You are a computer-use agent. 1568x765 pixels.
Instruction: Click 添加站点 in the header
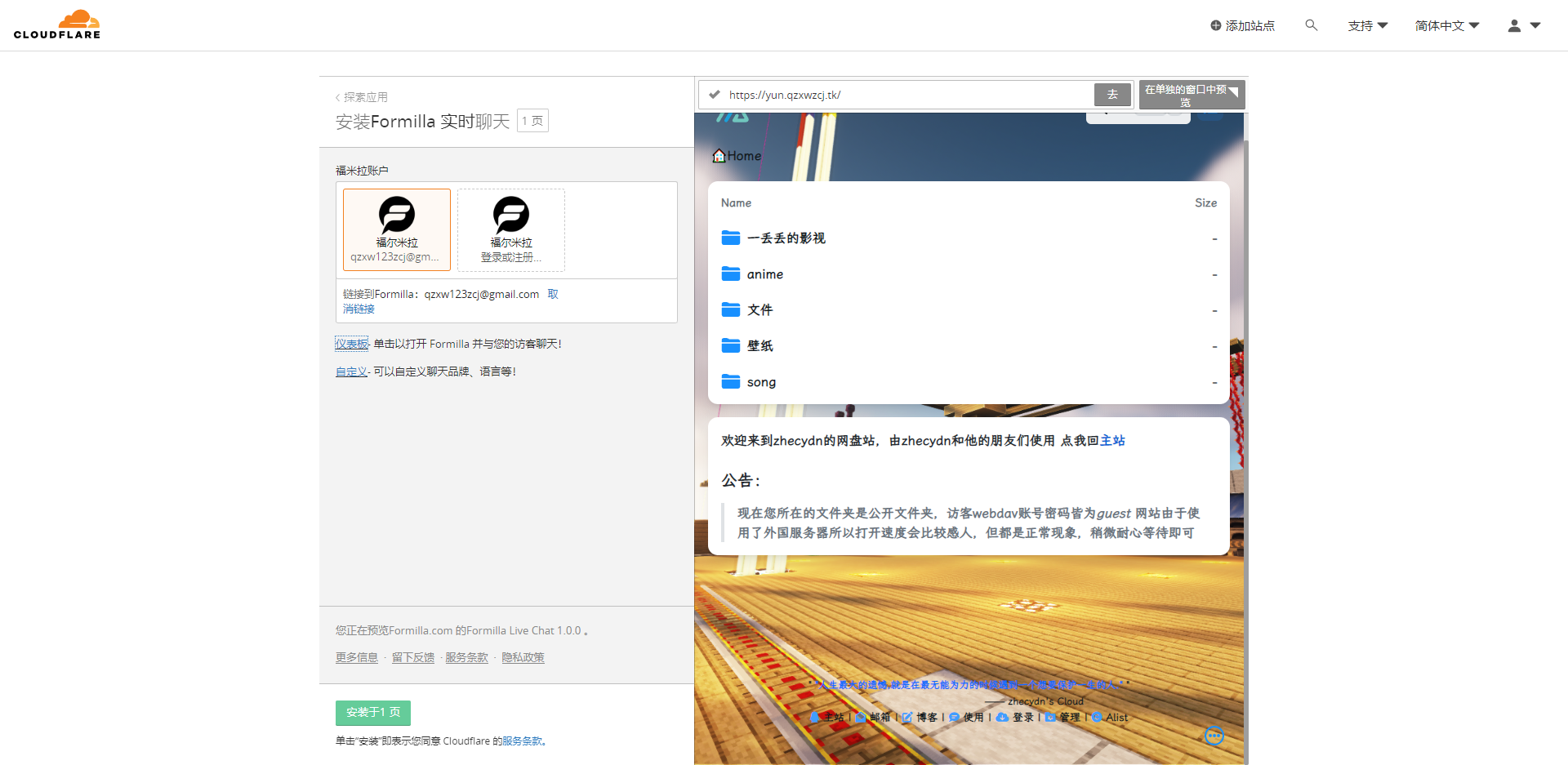coord(1242,26)
